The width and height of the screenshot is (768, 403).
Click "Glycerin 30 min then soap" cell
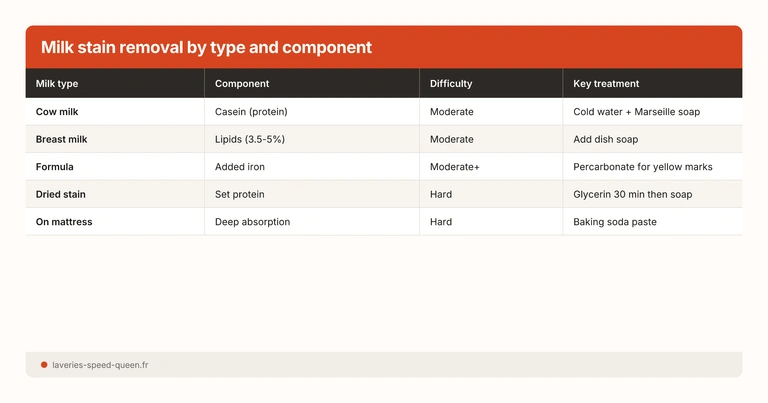[x=633, y=194]
